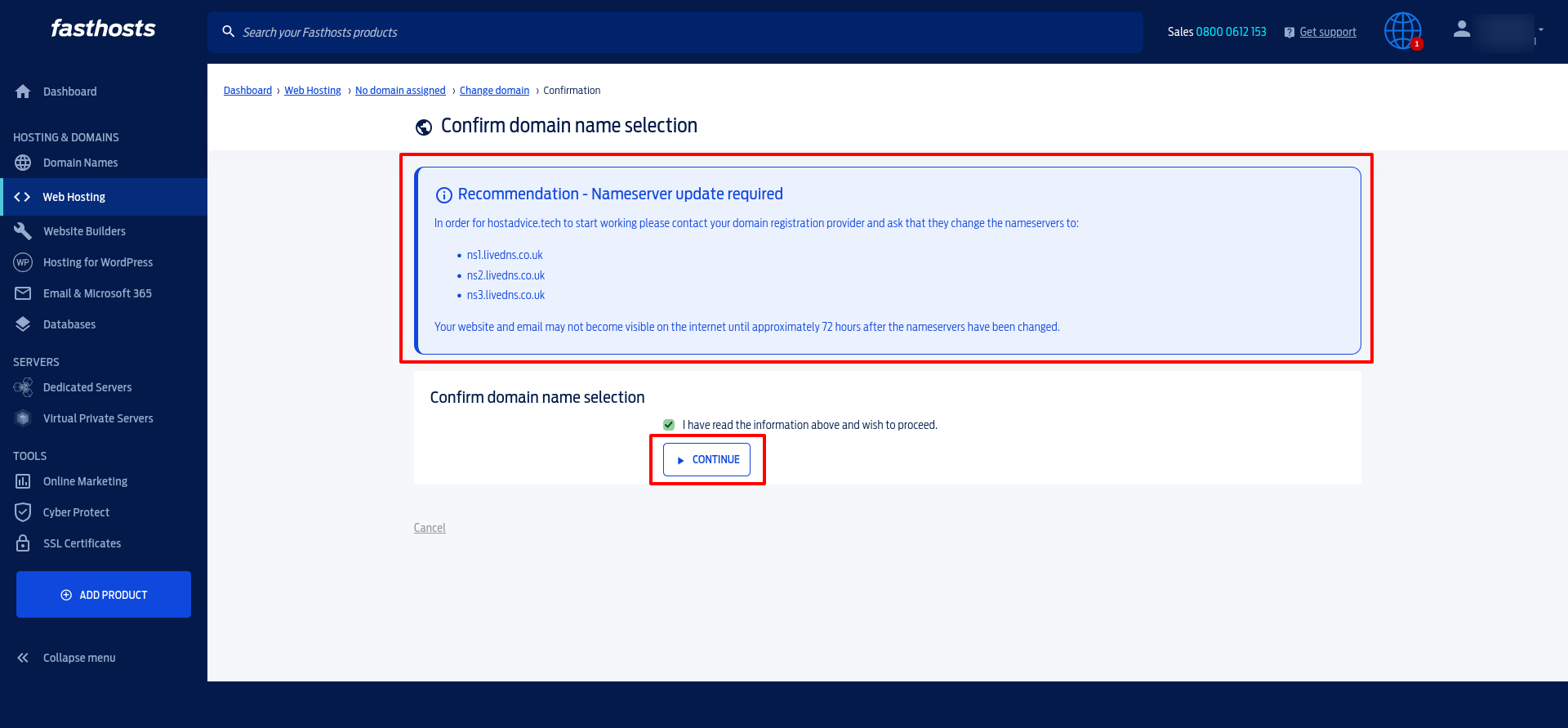Click the Email envelope icon
The height and width of the screenshot is (728, 1568).
23,293
